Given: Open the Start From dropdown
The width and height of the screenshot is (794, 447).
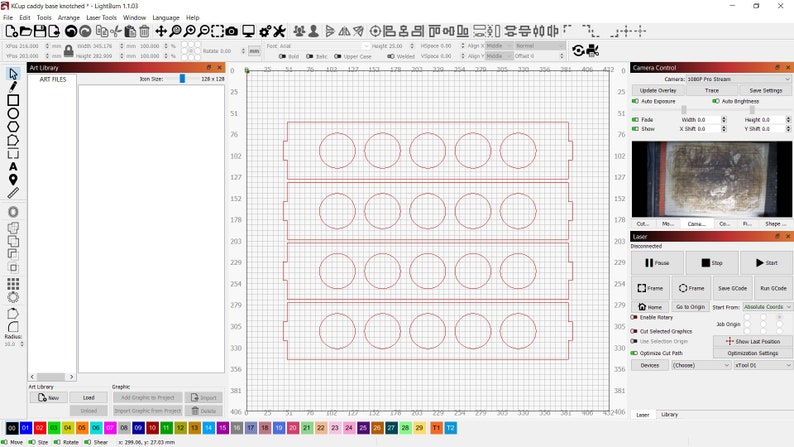Looking at the screenshot, I should tap(767, 307).
